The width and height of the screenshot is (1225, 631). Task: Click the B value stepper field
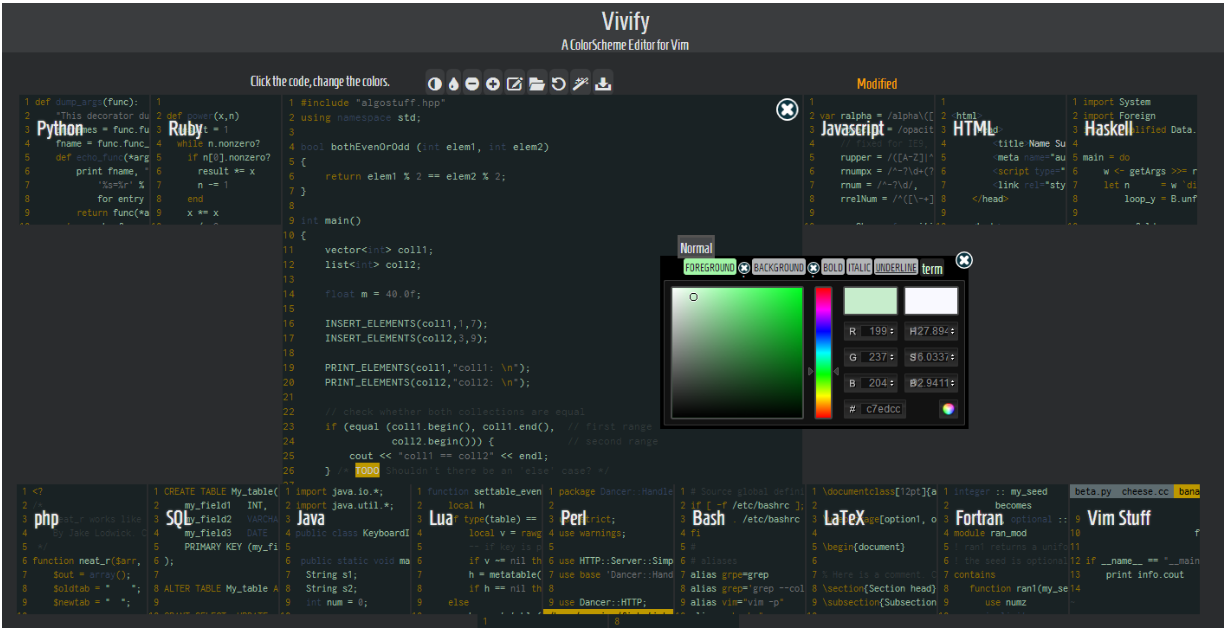(x=871, y=383)
